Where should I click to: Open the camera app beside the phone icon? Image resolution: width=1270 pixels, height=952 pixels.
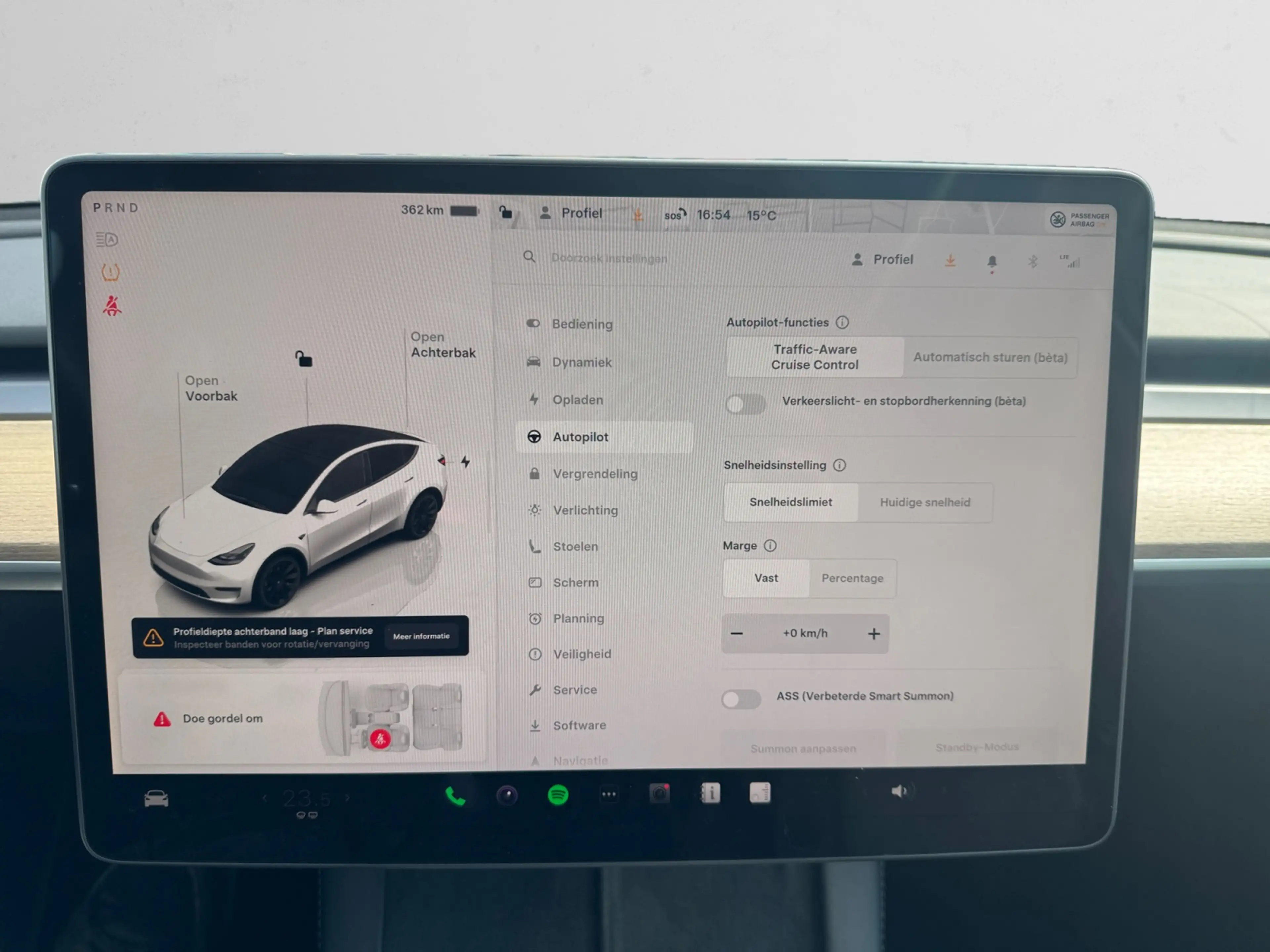[x=506, y=795]
